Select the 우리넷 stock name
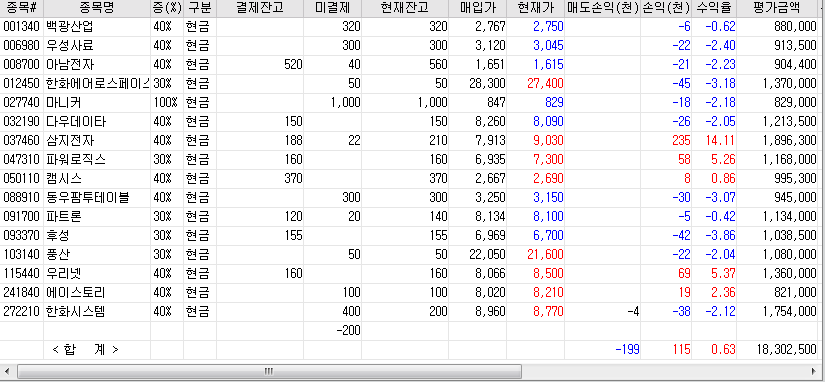Image resolution: width=825 pixels, height=382 pixels. (x=64, y=273)
